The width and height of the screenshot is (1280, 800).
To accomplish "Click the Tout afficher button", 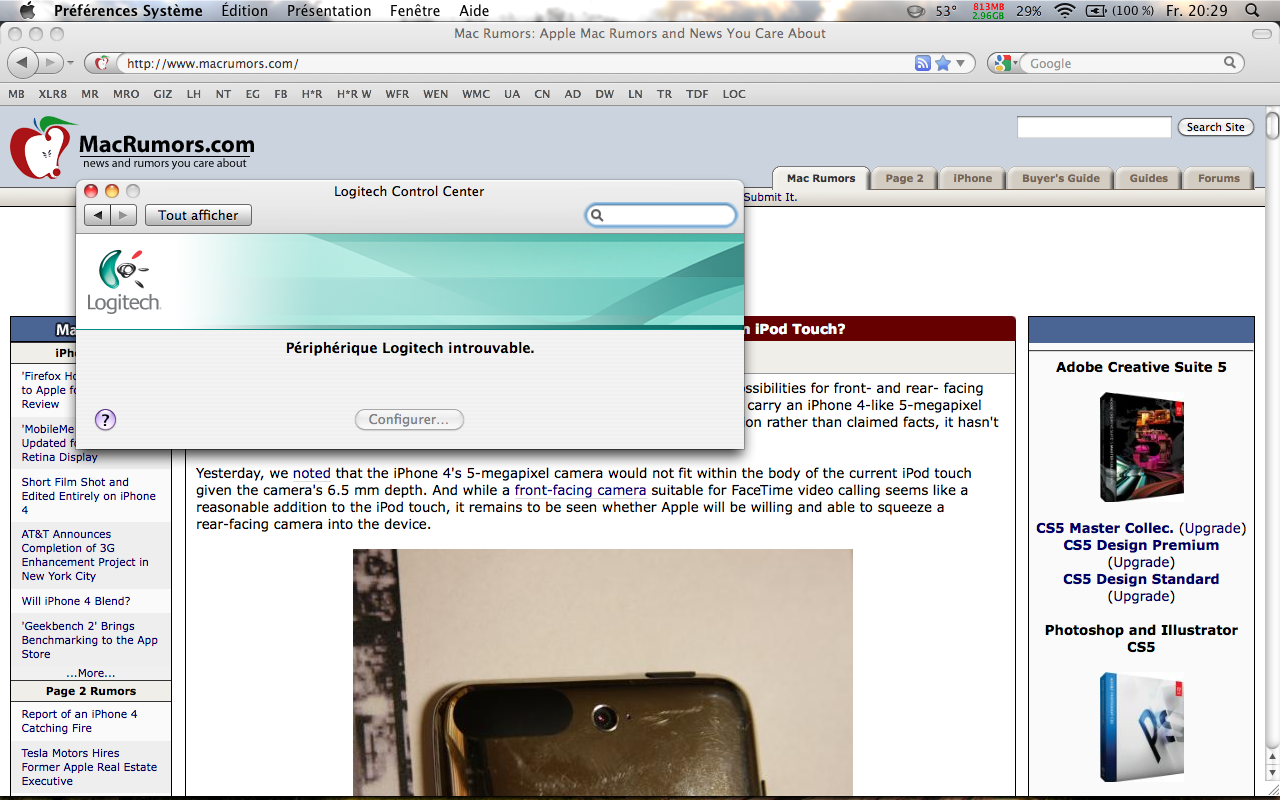I will 198,215.
